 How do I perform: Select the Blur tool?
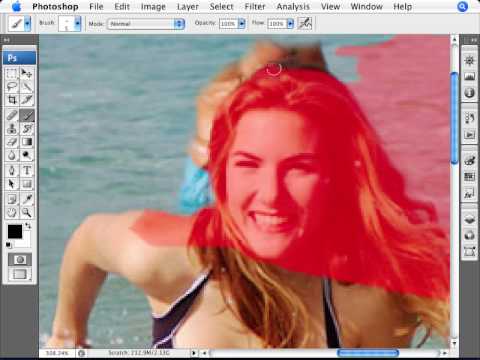click(12, 155)
